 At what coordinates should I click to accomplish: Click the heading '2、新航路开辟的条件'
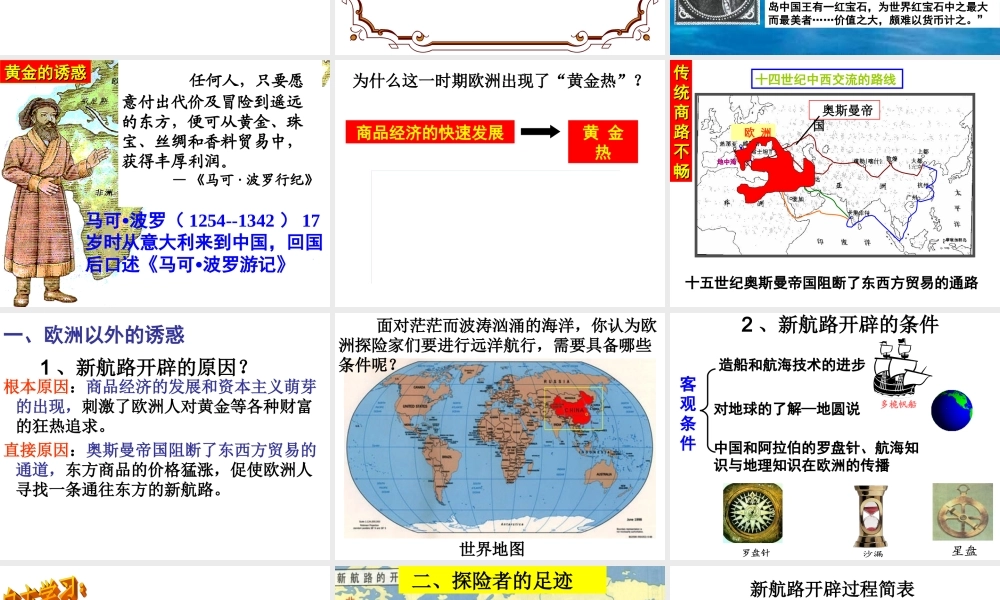[x=840, y=325]
